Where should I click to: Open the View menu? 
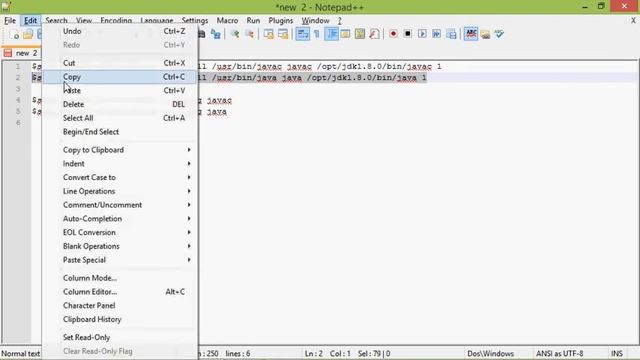pyautogui.click(x=84, y=20)
